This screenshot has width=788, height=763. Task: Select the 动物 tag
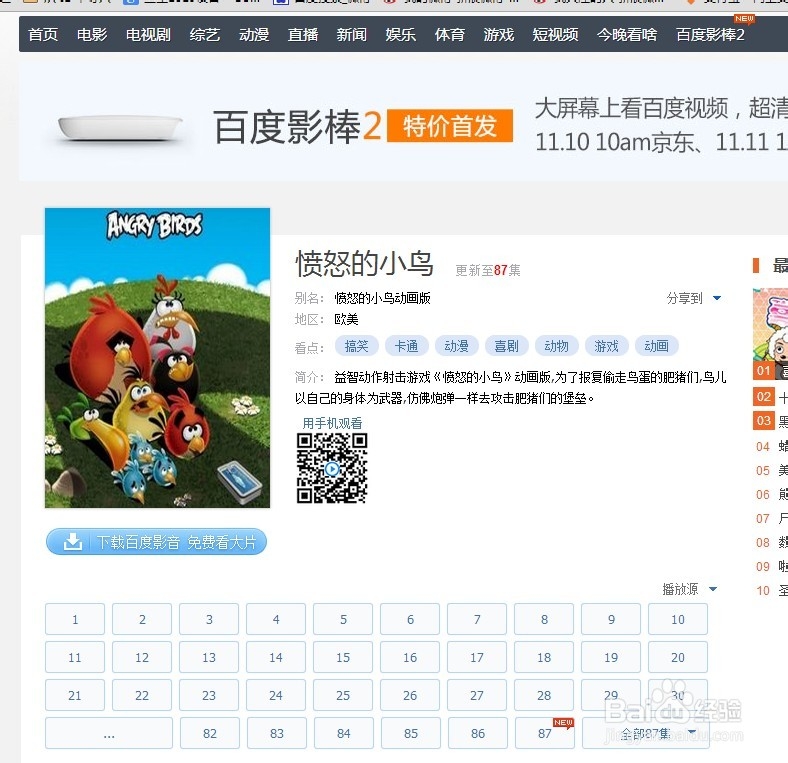click(557, 346)
